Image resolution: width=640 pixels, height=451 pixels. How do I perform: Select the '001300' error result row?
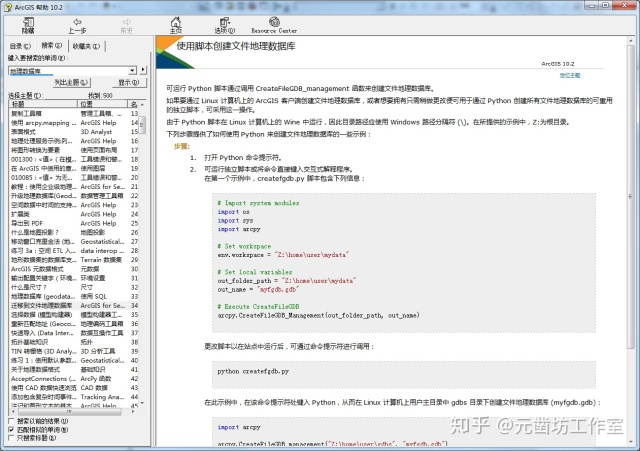click(74, 159)
